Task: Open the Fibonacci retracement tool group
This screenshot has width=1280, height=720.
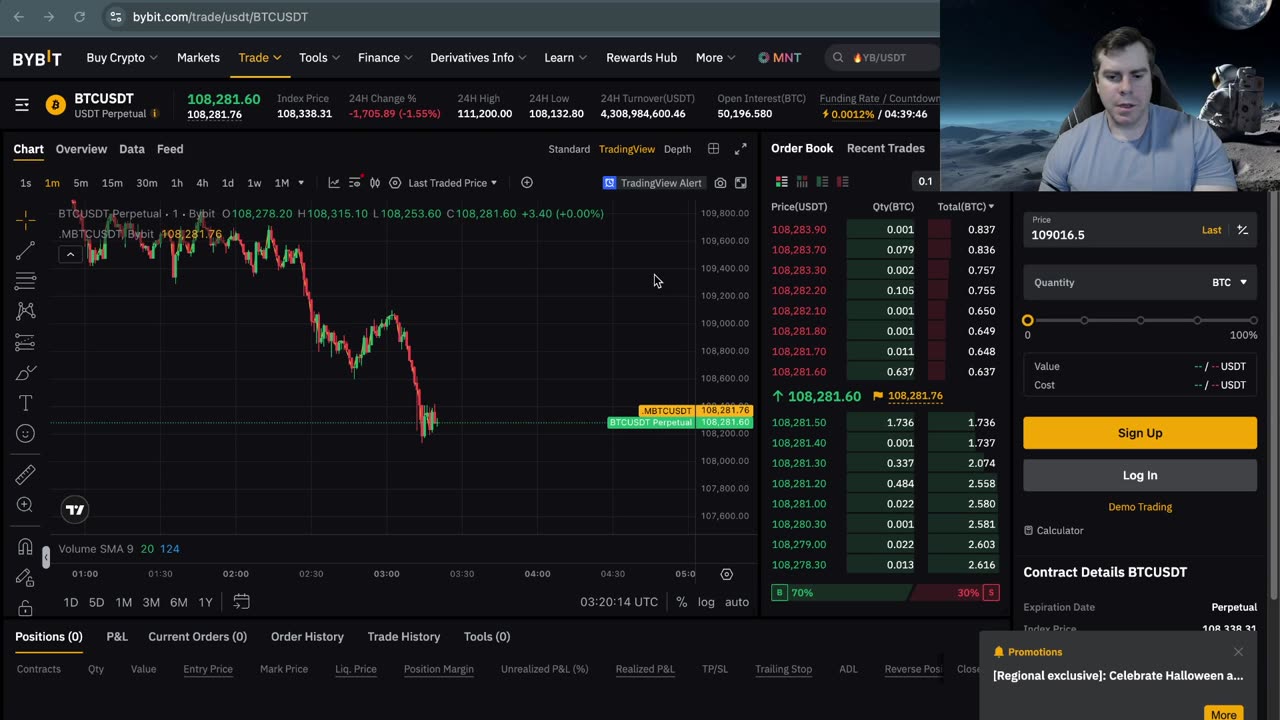Action: pos(26,281)
